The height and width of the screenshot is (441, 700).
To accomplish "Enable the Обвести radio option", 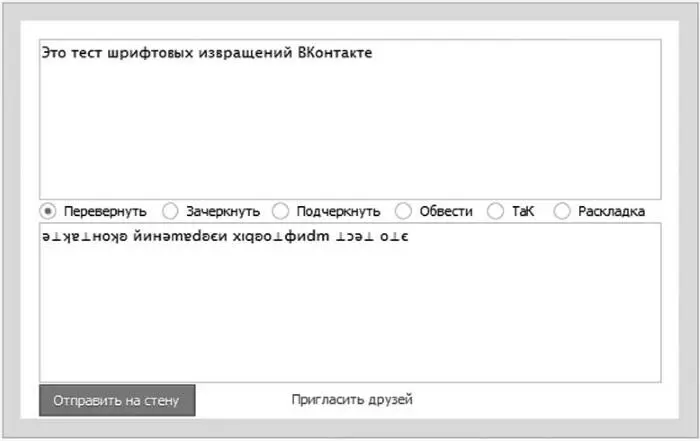I will [x=403, y=211].
